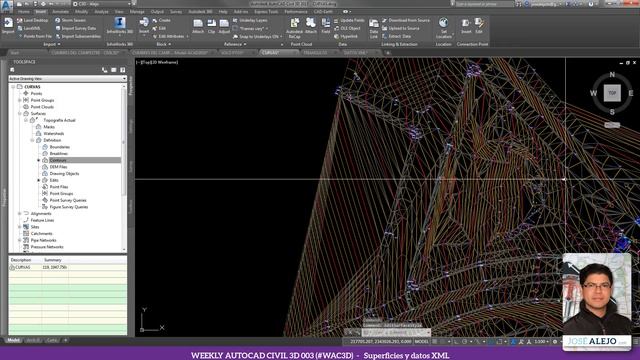
Task: Select Topografia Actual surface
Action: pyautogui.click(x=60, y=120)
